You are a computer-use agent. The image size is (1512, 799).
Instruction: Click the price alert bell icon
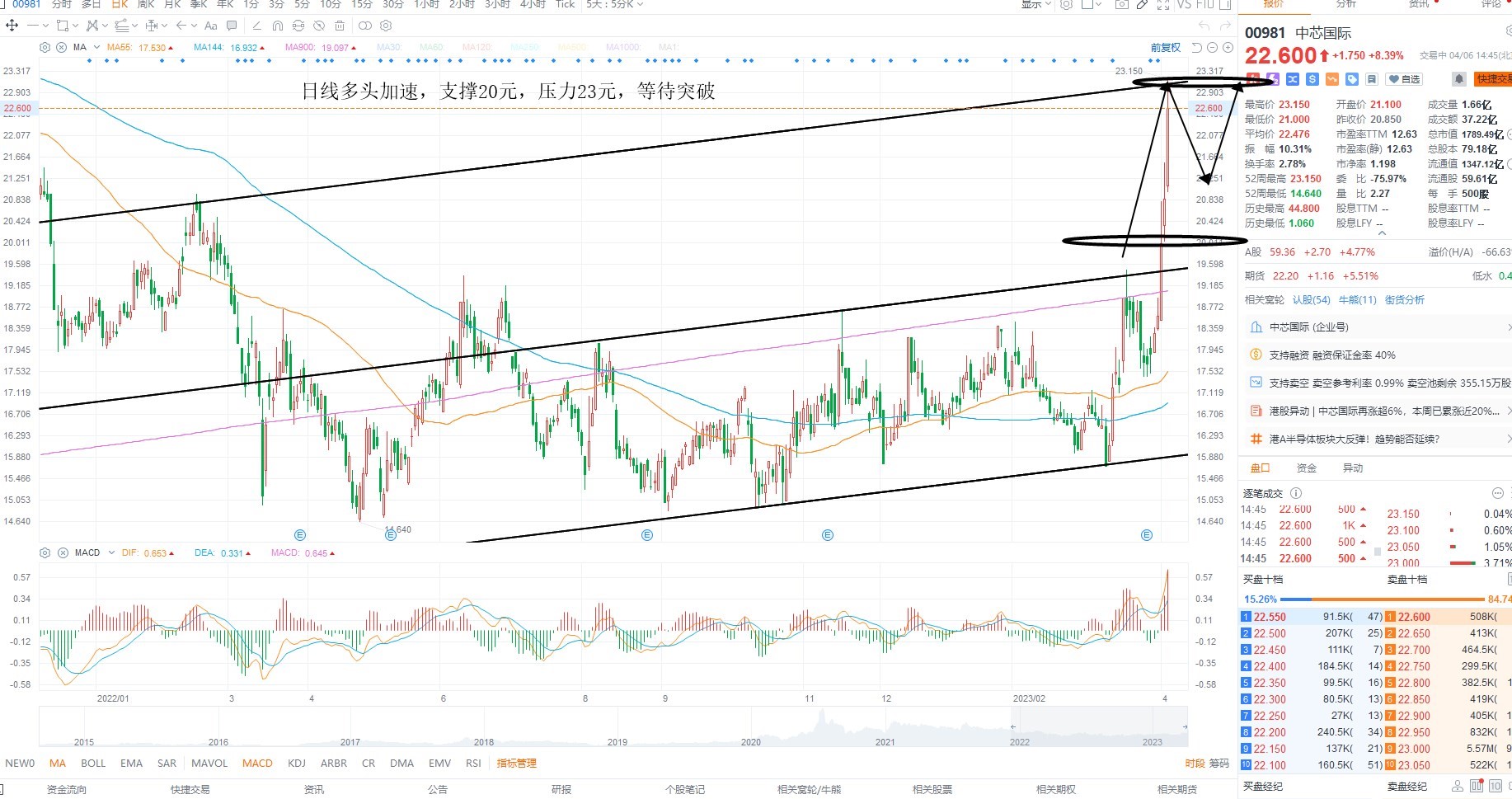[x=1458, y=79]
